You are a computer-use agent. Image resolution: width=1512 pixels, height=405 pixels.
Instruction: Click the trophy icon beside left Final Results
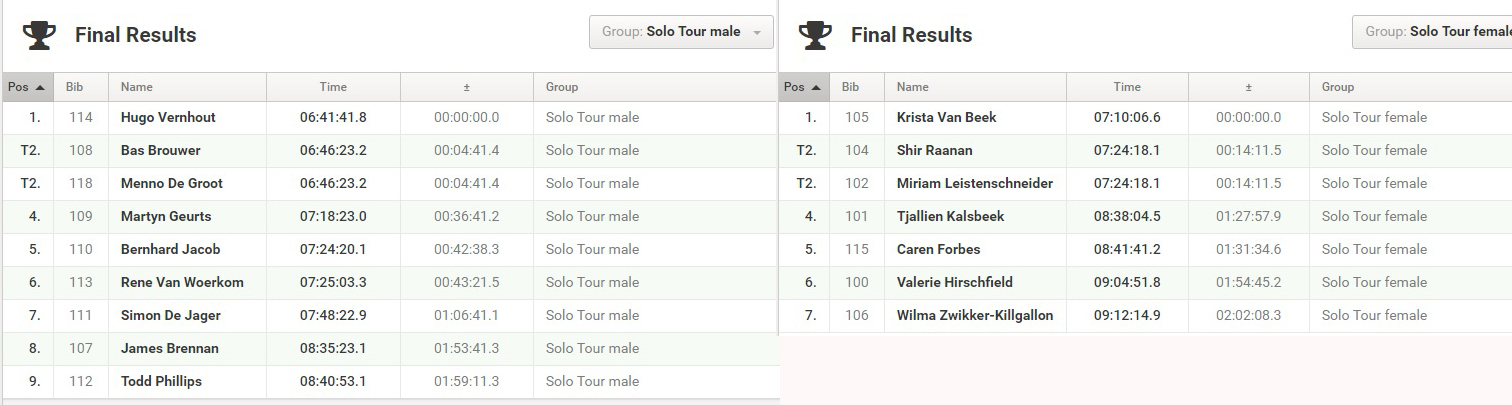click(39, 35)
